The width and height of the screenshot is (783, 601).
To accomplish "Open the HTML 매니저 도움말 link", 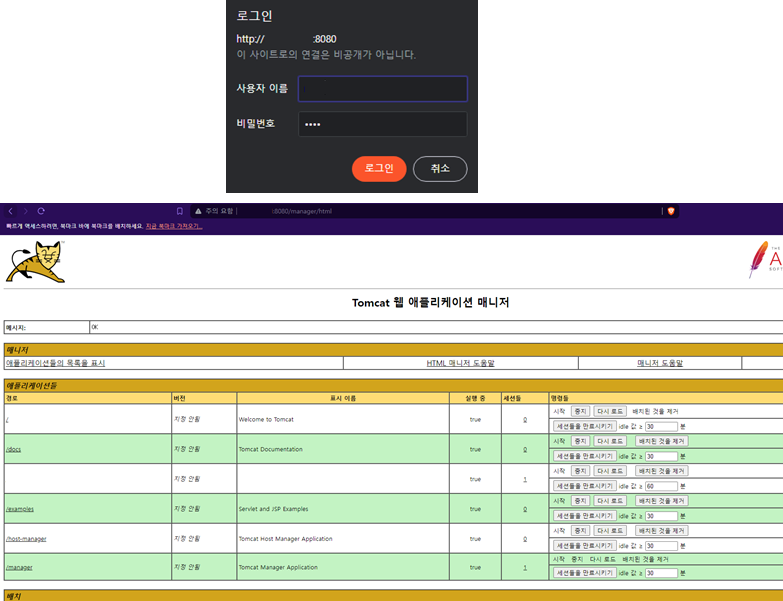I will pyautogui.click(x=460, y=363).
